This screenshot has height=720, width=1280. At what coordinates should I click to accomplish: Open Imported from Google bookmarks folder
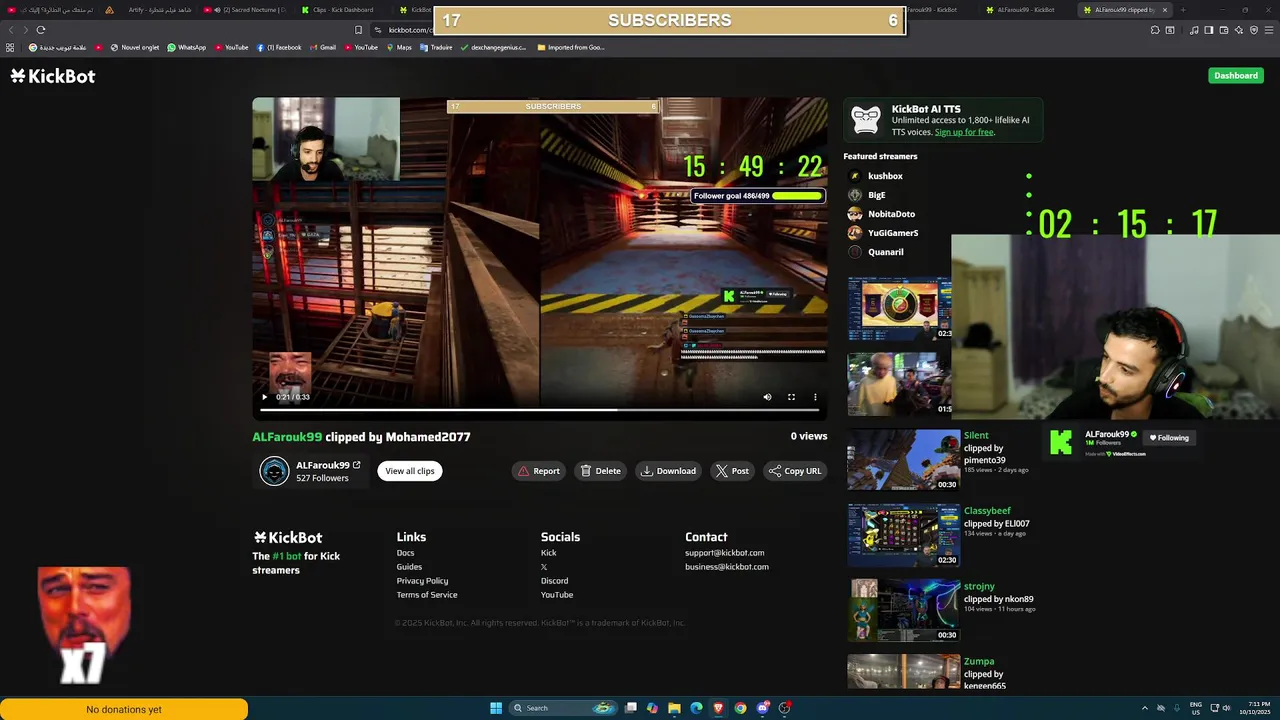(x=570, y=47)
